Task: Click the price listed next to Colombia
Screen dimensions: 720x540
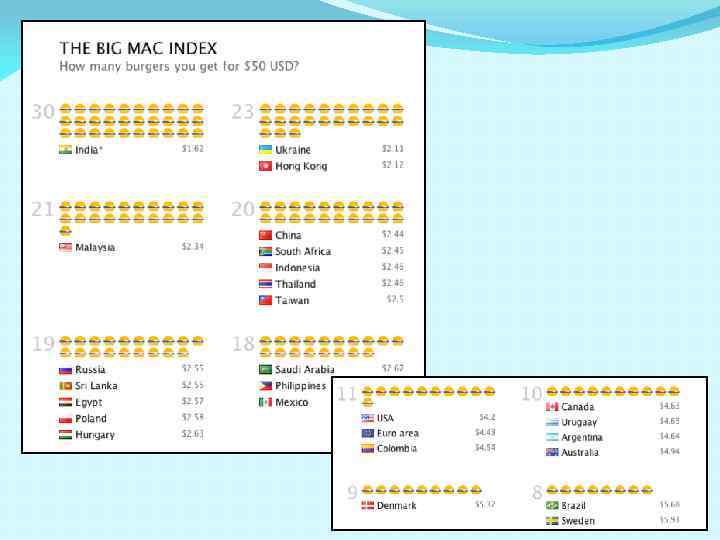Action: (485, 447)
